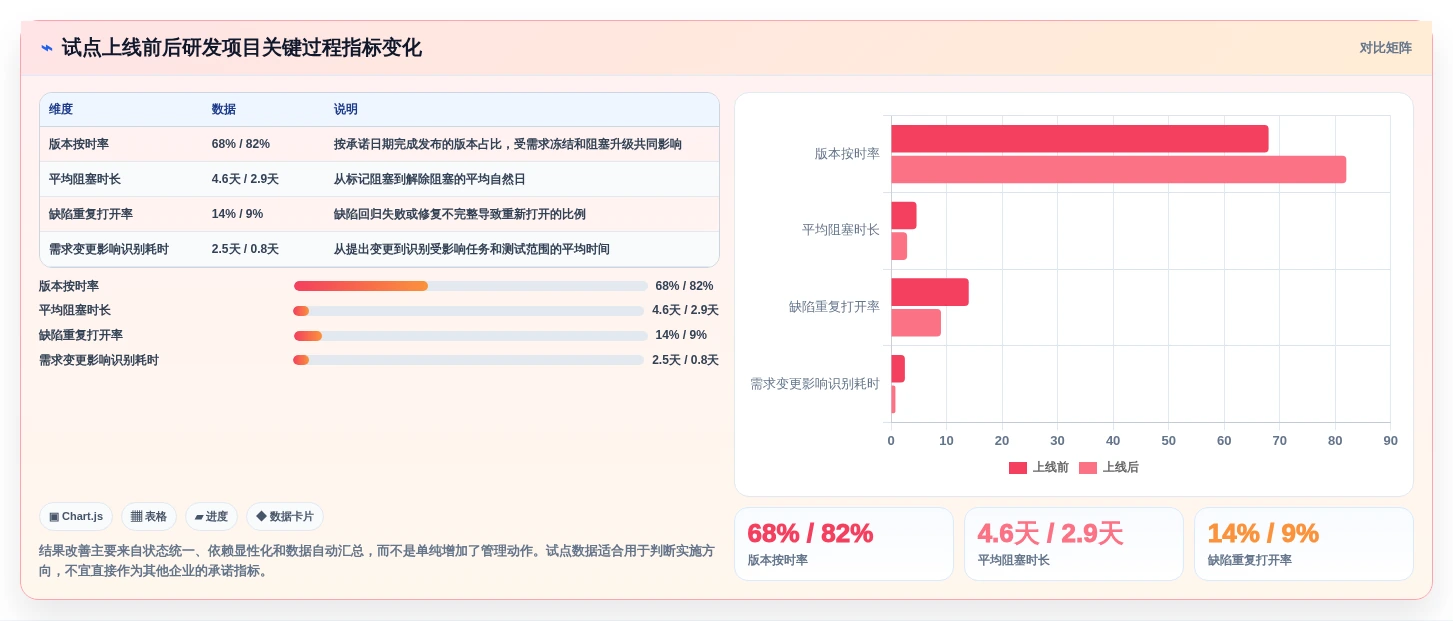Click the 进度 tag chip
This screenshot has width=1453, height=621.
[x=211, y=516]
